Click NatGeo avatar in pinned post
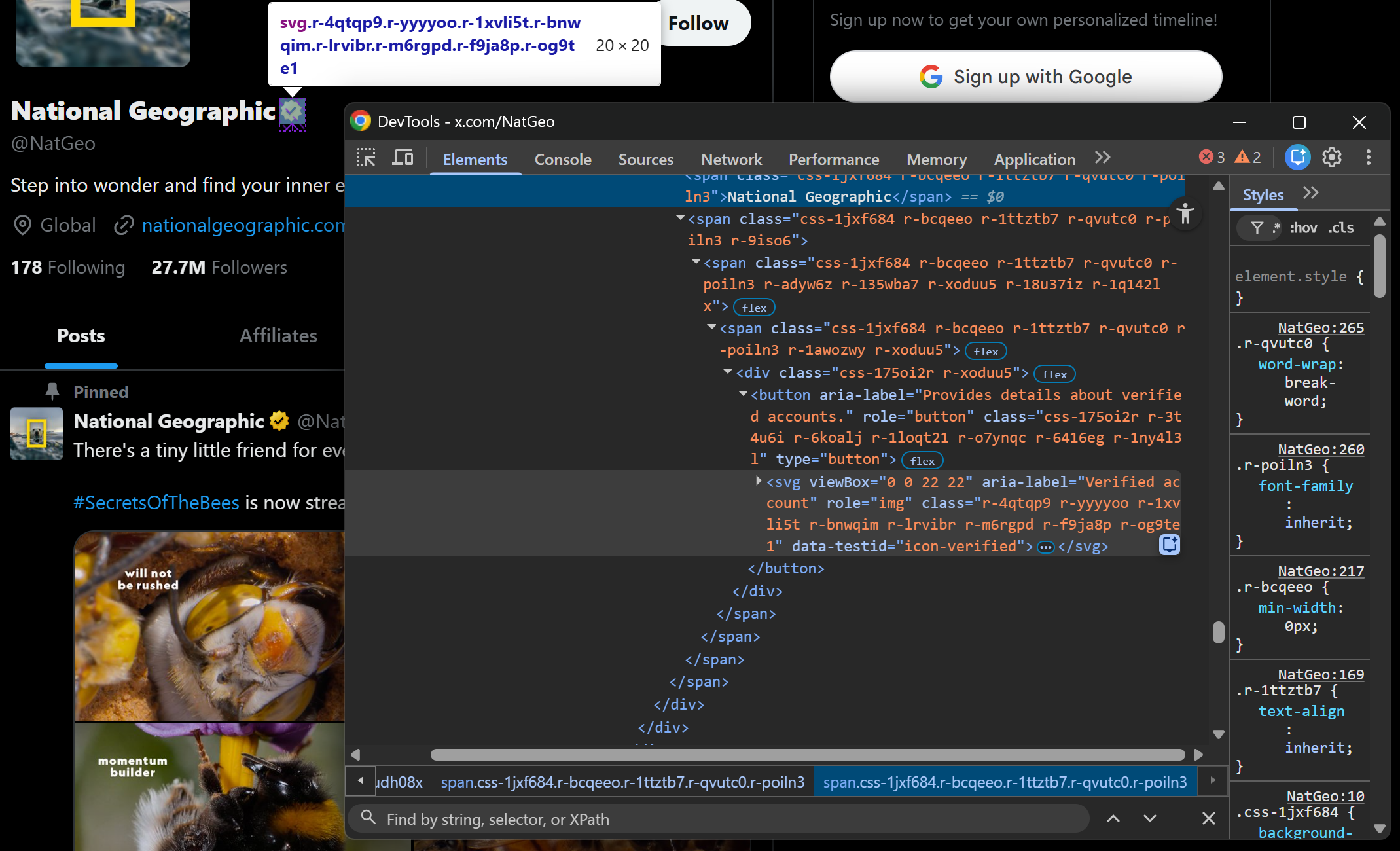Viewport: 1400px width, 851px height. tap(37, 433)
